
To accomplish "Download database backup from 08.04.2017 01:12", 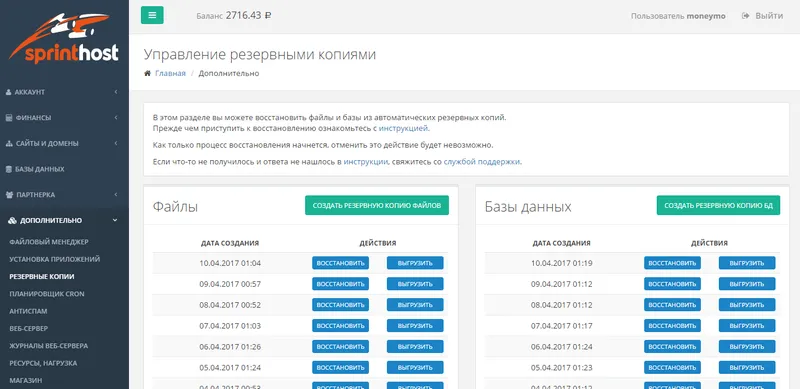I will pos(747,305).
